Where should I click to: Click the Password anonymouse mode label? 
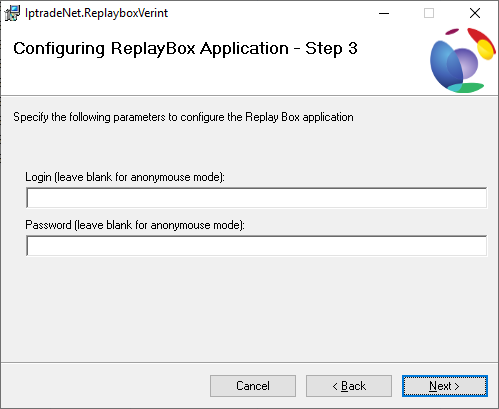(x=135, y=225)
